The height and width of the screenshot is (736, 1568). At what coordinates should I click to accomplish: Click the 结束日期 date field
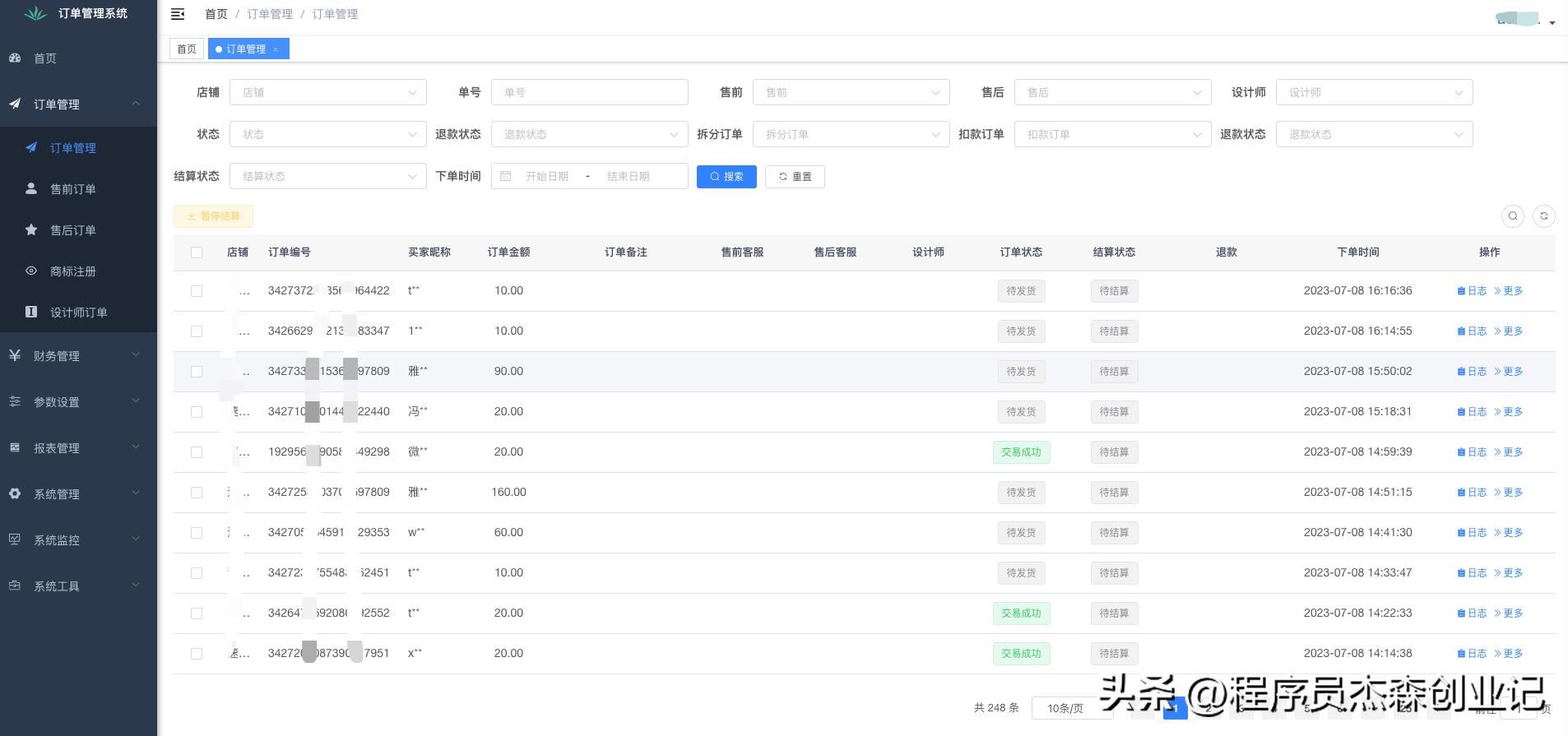[629, 176]
